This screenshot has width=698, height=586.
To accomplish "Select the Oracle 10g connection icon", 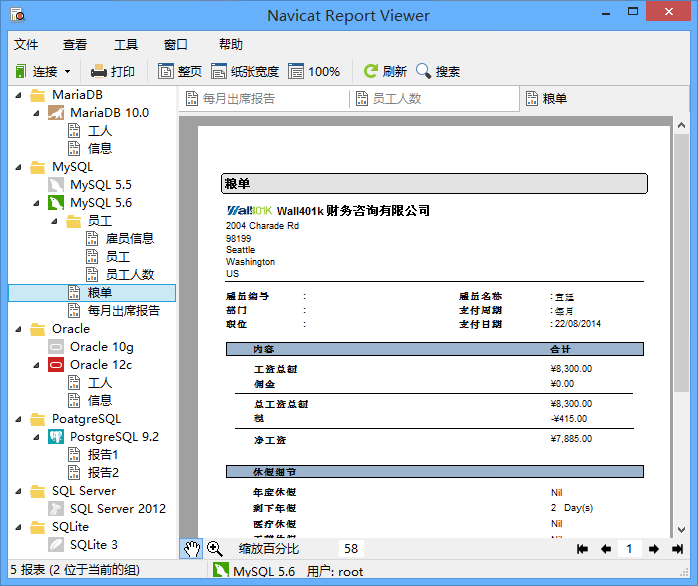I will [56, 347].
